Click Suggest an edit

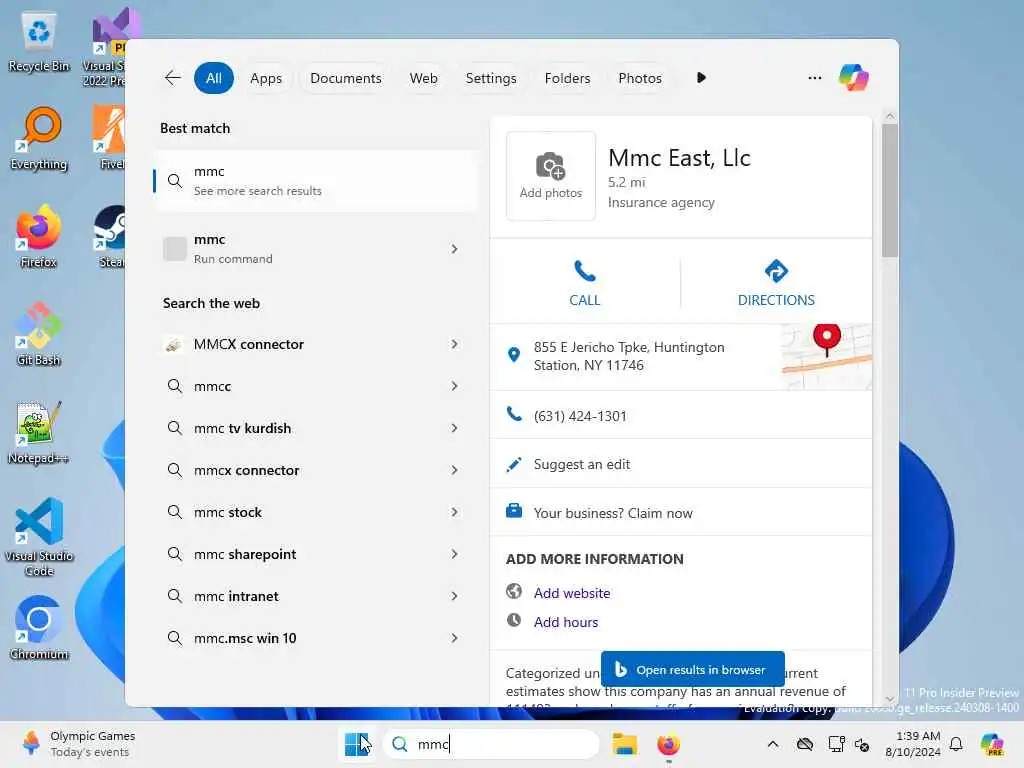click(582, 464)
